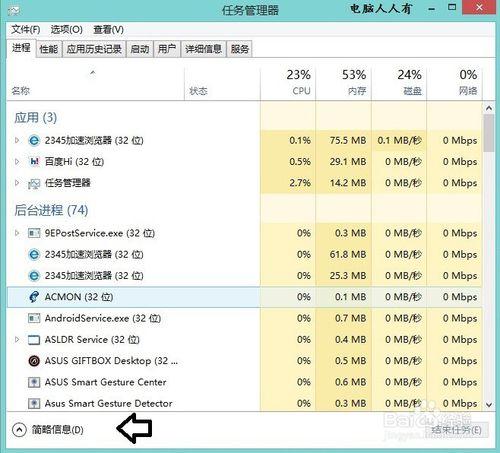Click the 9EPostService.exe (32 位) name
Viewport: 500px width, 453px height.
tap(100, 233)
